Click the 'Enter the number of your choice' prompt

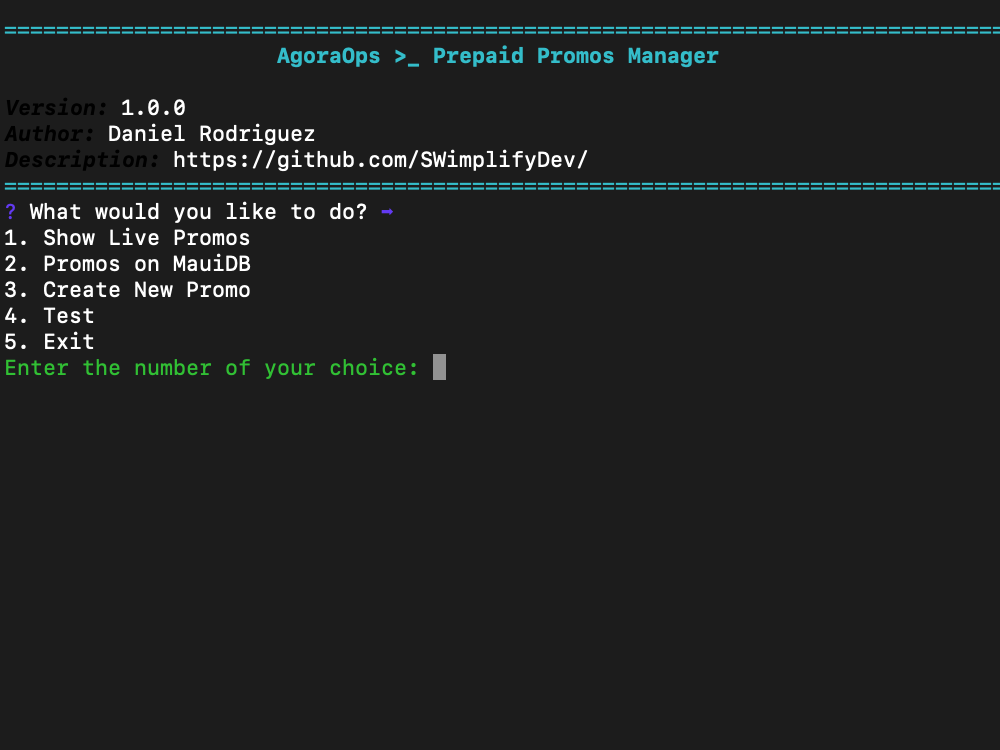(x=211, y=368)
